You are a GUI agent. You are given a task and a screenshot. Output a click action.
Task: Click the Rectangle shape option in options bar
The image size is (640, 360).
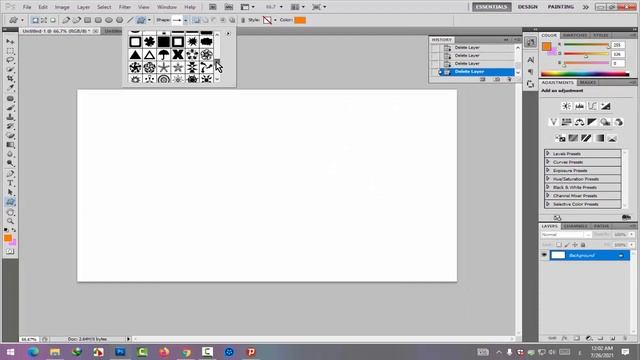(87, 20)
